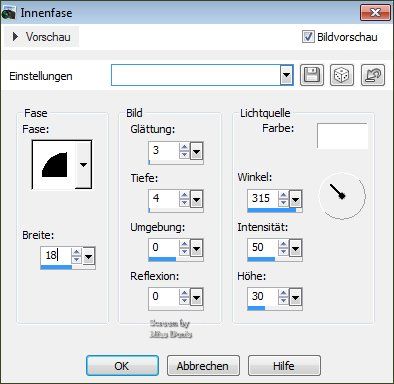Close the Innenfase dialog
Screen dimensions: 394x384
[x=375, y=13]
